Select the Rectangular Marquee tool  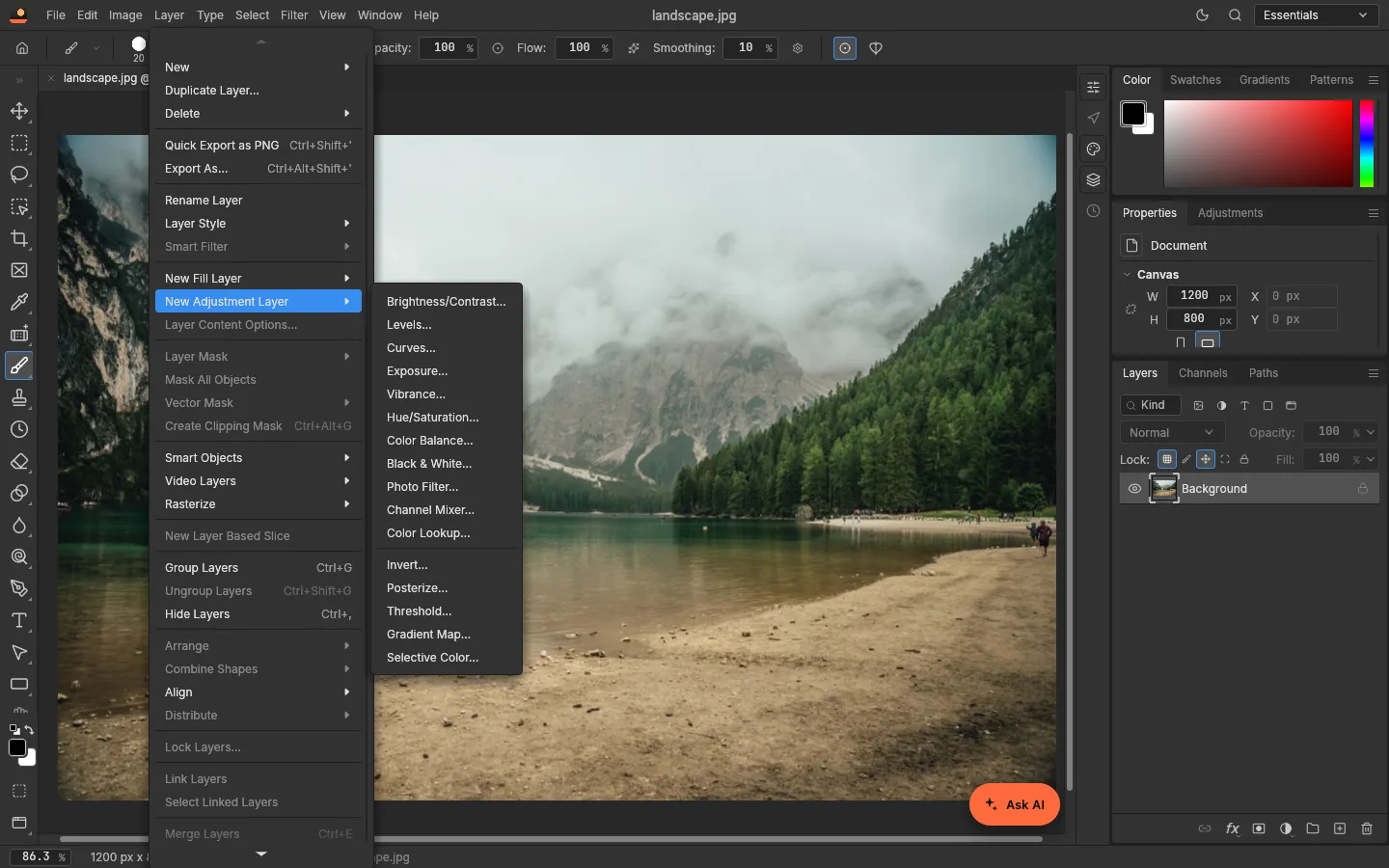click(19, 143)
